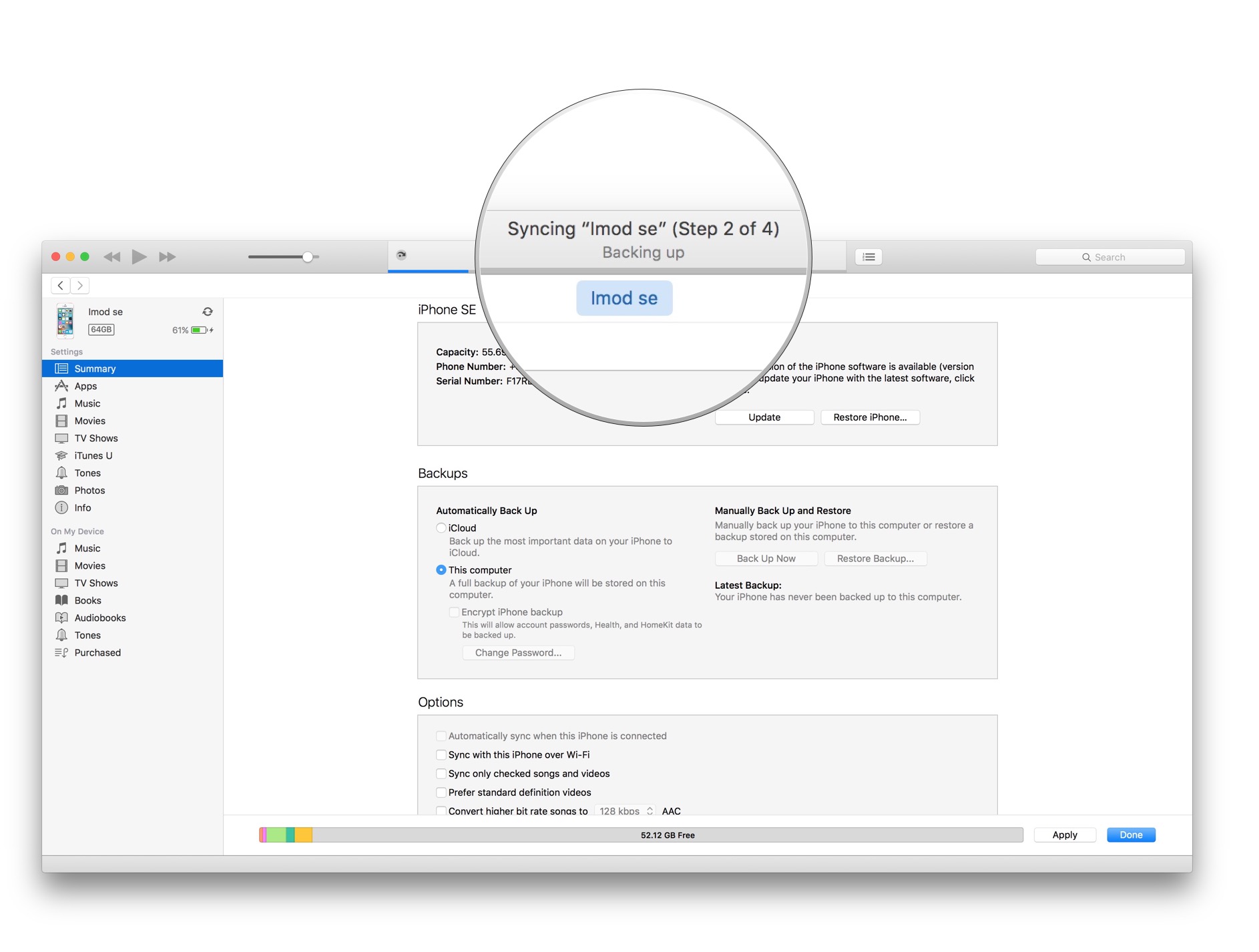Click the iPhone device thumbnail

[65, 320]
